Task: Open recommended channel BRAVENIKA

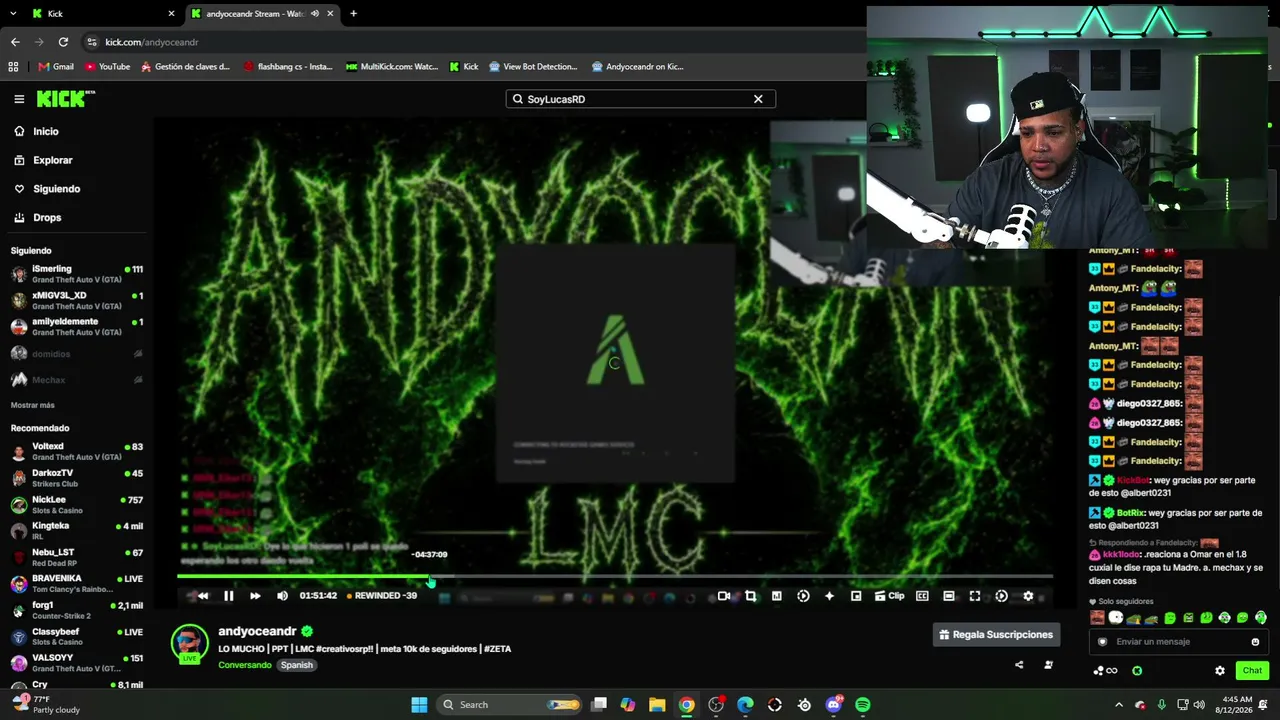Action: (x=77, y=584)
